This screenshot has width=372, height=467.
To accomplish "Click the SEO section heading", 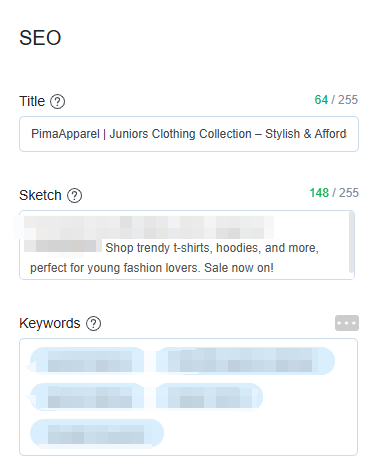I will point(40,38).
